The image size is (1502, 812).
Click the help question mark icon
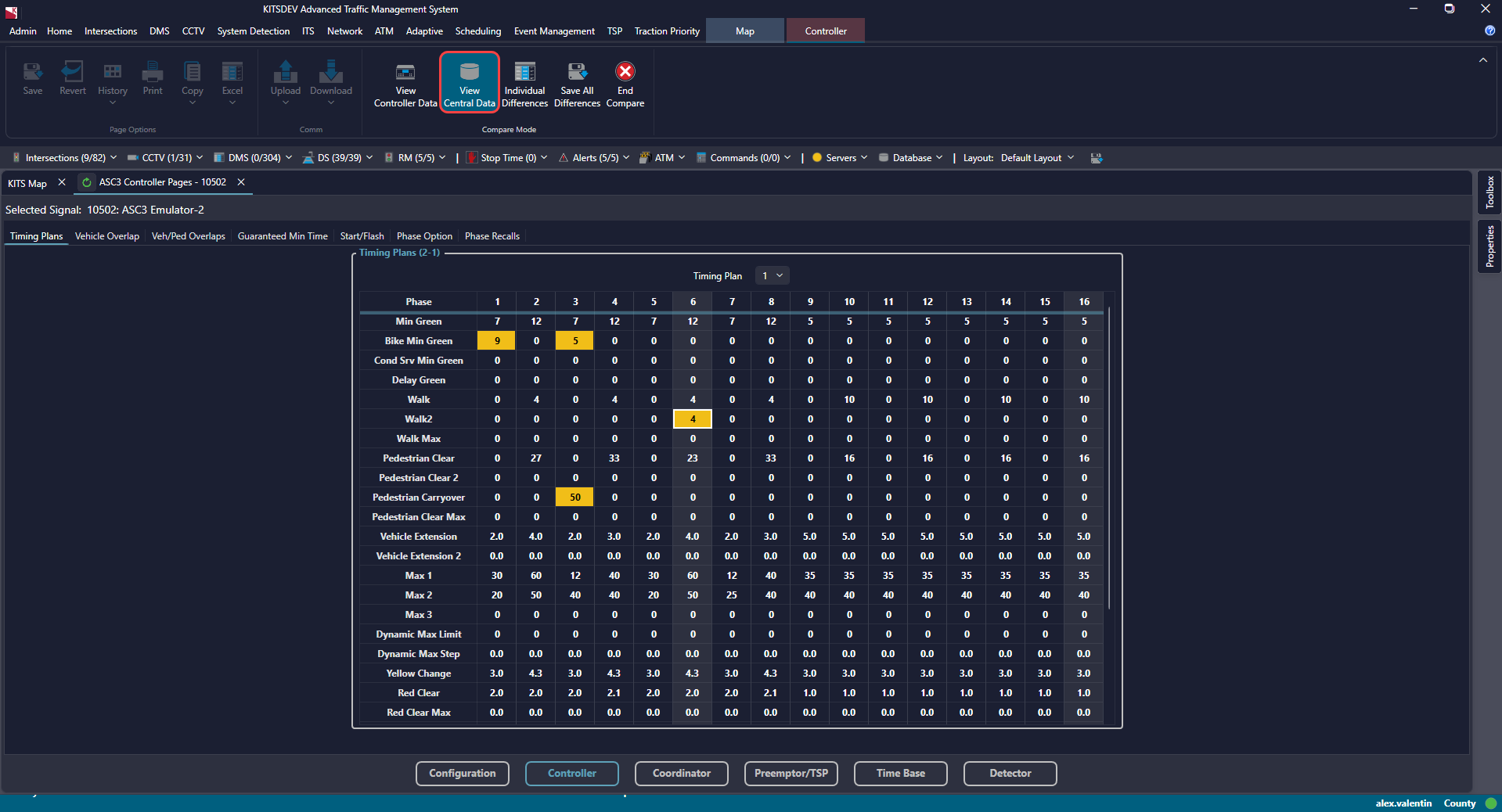pos(1489,31)
